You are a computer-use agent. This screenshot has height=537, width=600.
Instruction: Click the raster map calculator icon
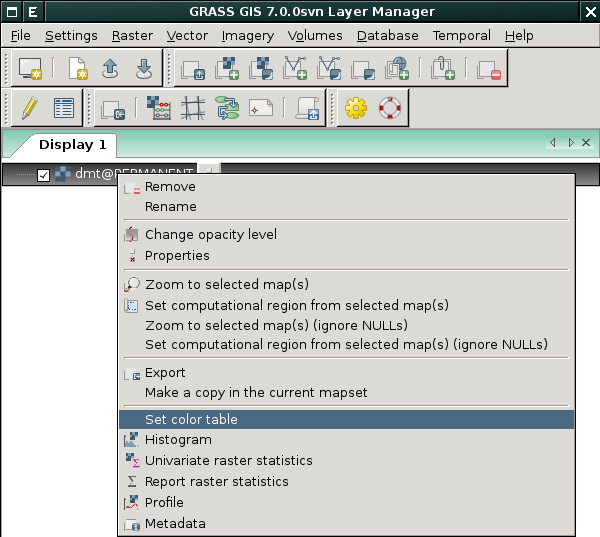click(x=158, y=108)
